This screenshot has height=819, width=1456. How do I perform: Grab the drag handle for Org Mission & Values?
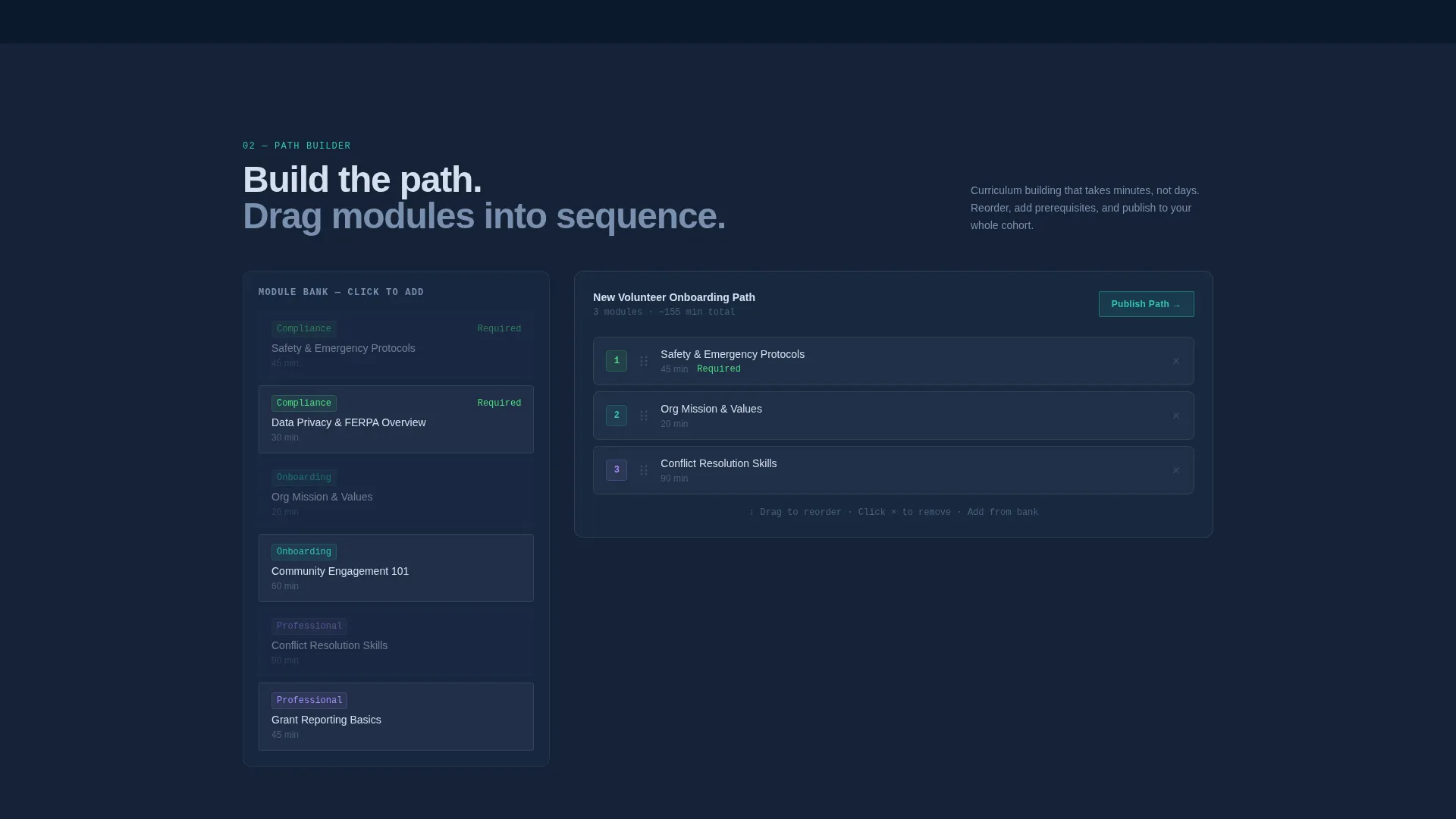coord(644,416)
